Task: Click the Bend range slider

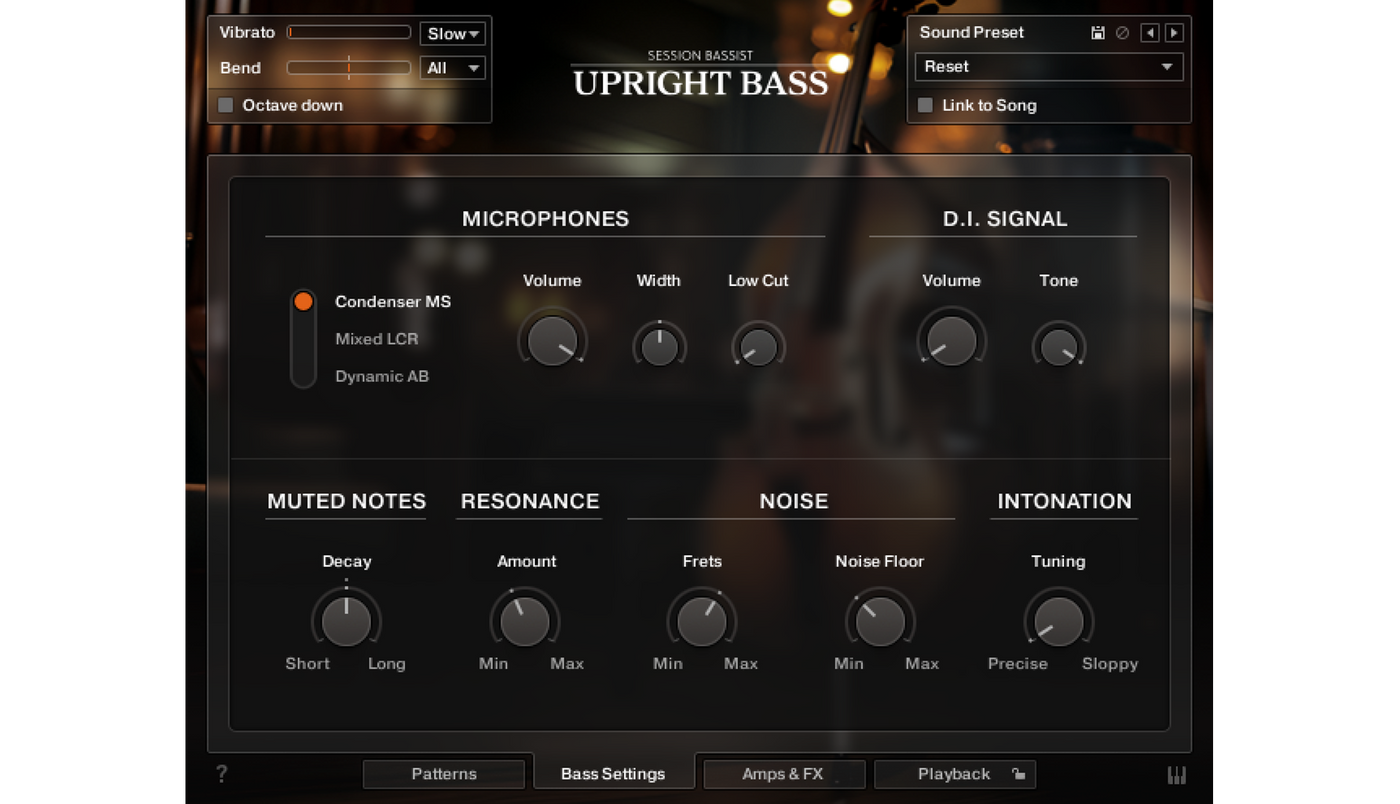Action: tap(349, 68)
